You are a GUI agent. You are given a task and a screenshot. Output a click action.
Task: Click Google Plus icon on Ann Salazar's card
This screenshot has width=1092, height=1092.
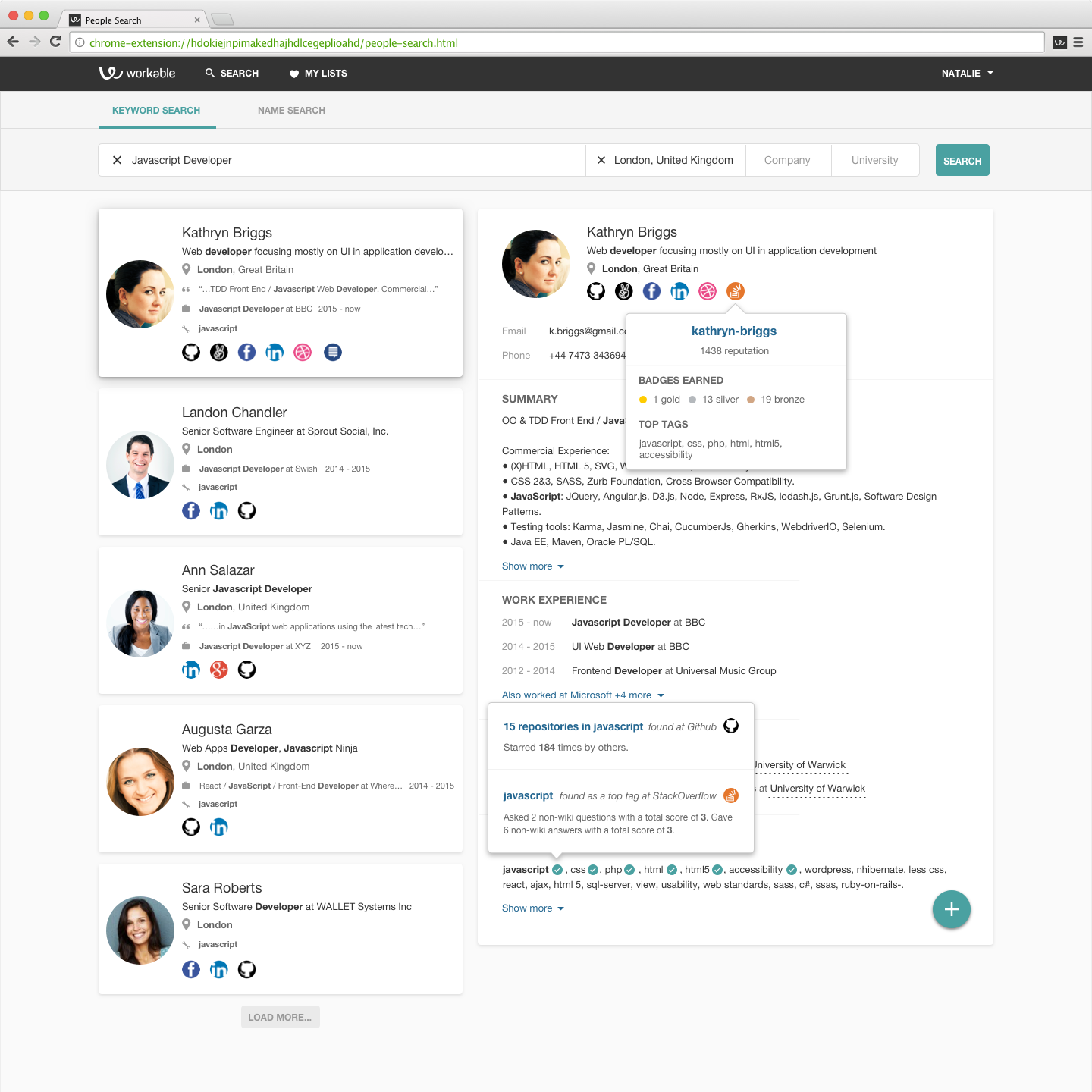pos(219,670)
